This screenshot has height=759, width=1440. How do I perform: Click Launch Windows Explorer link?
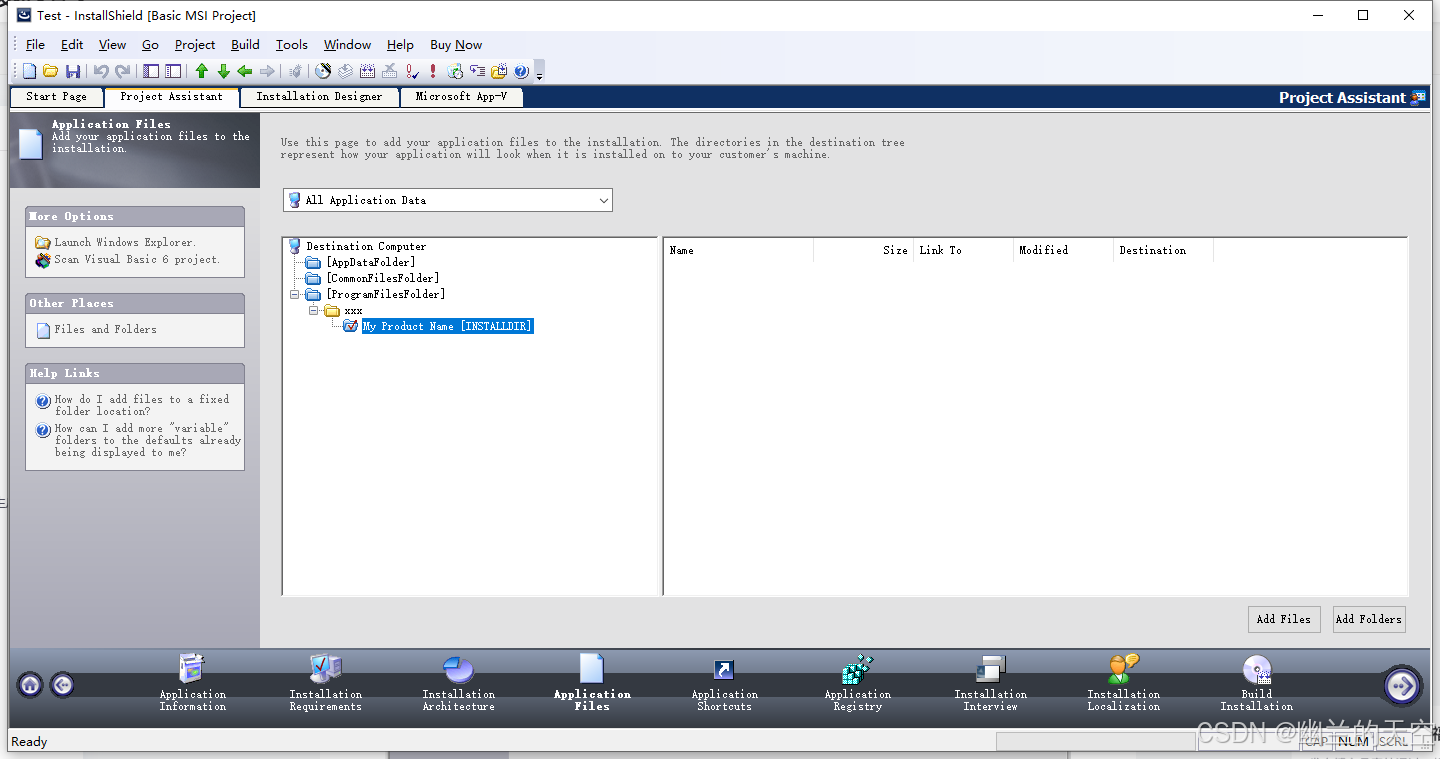125,242
